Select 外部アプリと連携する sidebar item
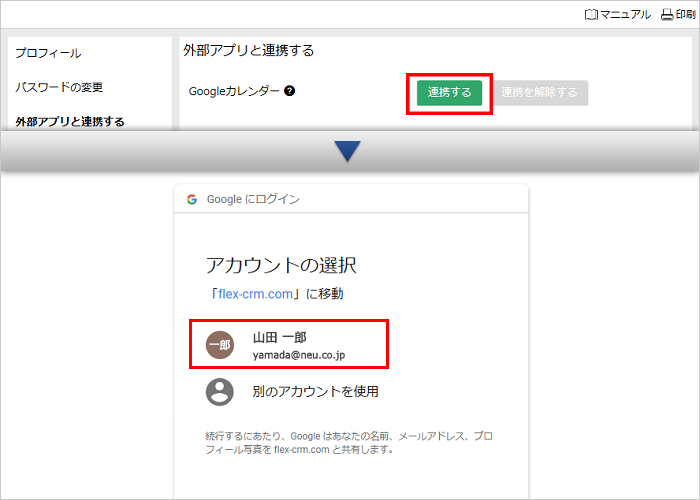The height and width of the screenshot is (500, 700). coord(70,121)
